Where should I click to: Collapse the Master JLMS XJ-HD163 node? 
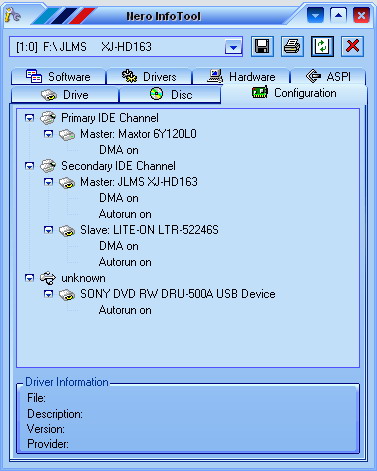click(49, 182)
